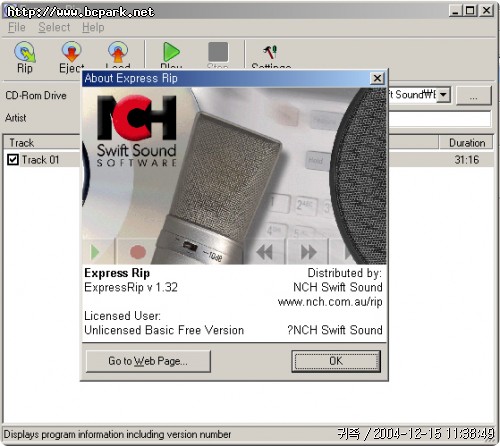Click the www.nch.com.au/rip text
Image resolution: width=500 pixels, height=446 pixels.
point(330,302)
